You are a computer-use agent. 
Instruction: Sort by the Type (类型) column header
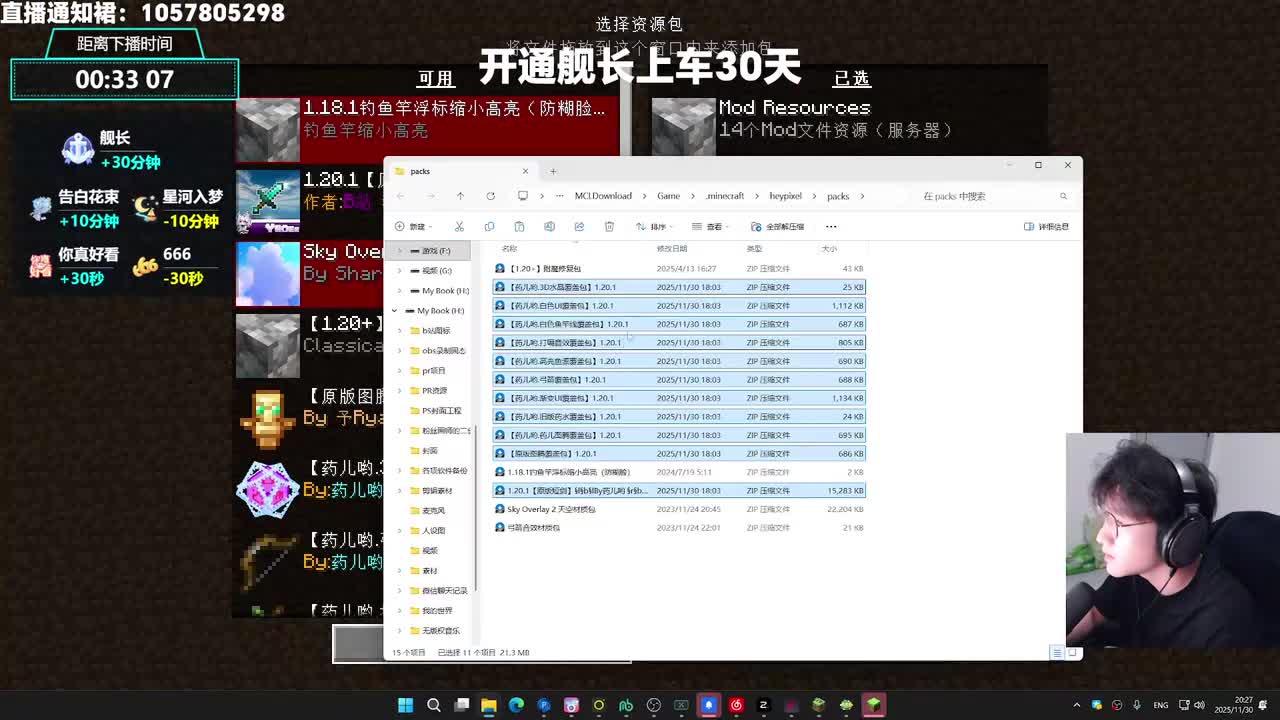[x=754, y=248]
